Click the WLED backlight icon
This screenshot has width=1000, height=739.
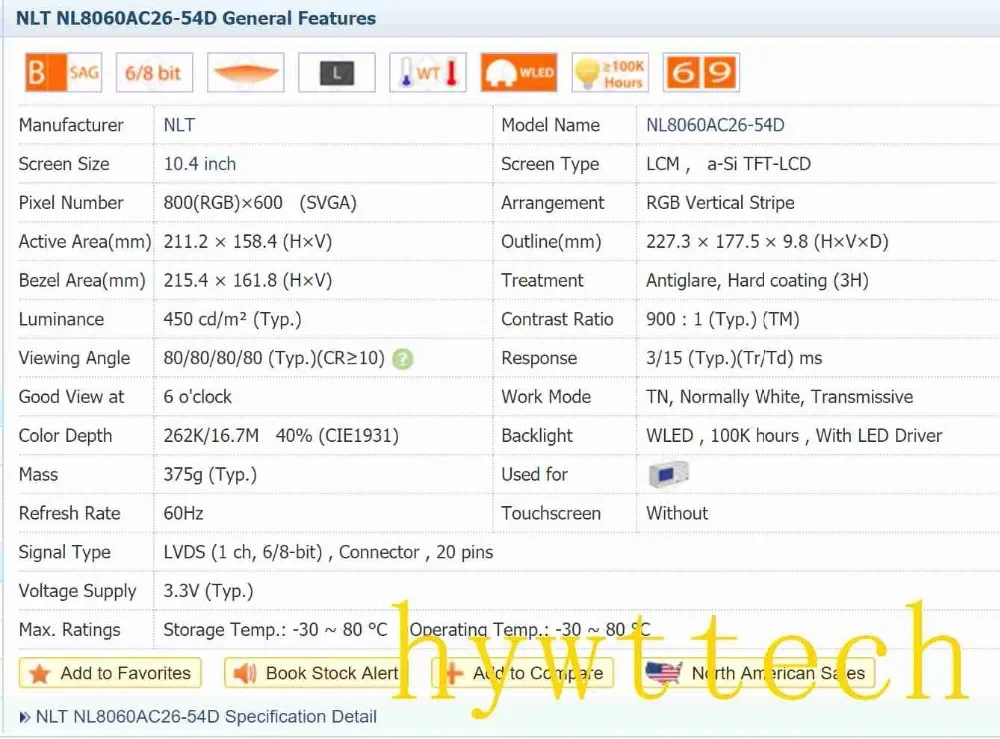[519, 73]
